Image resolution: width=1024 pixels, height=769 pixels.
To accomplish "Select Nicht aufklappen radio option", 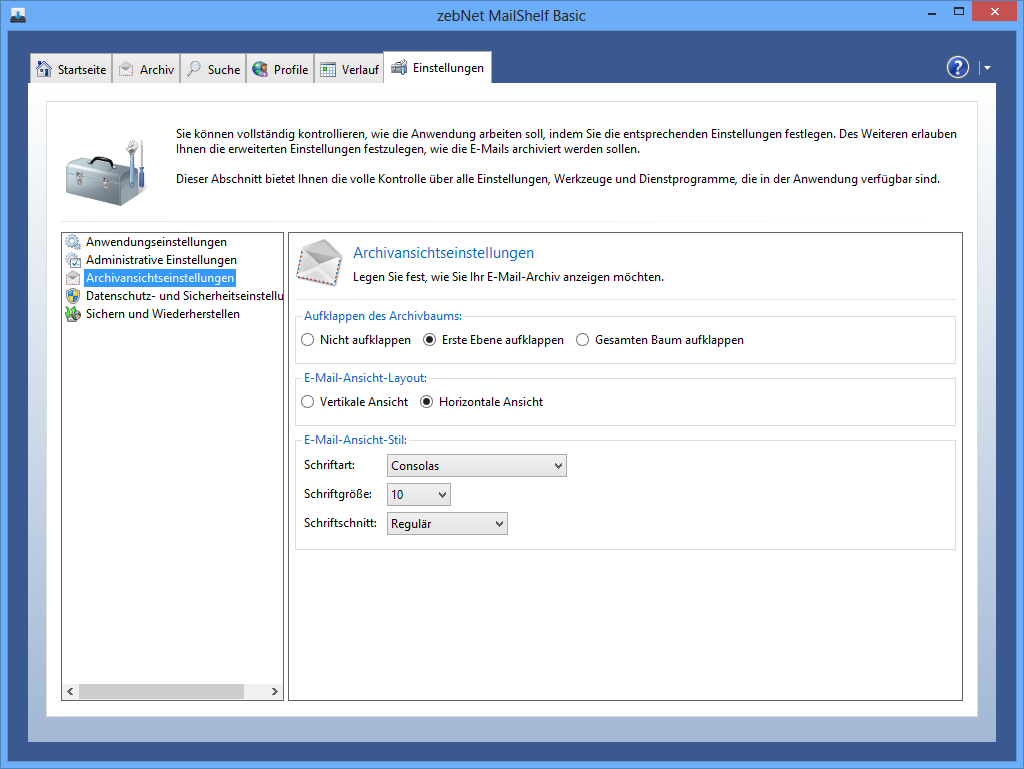I will coord(308,340).
